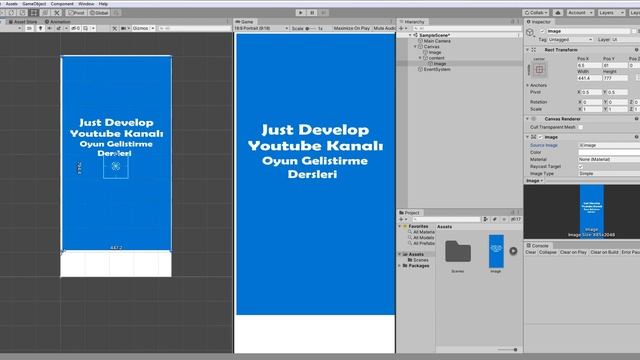
Task: Open the Assets menu
Action: coord(11,4)
